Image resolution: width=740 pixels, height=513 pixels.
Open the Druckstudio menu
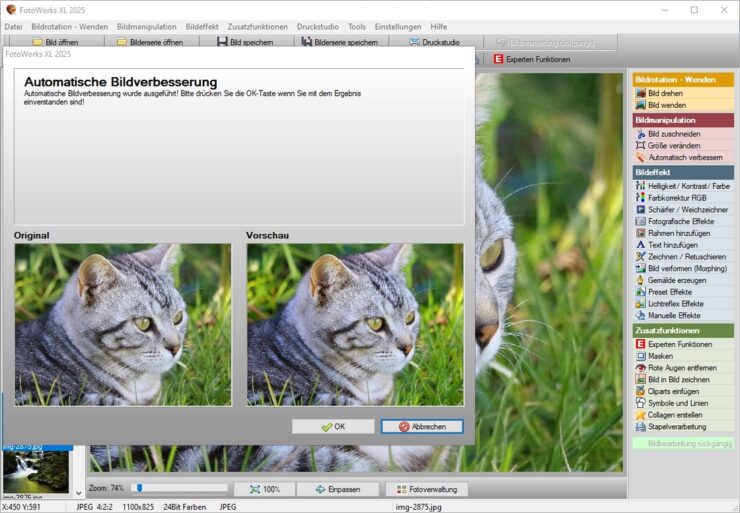(x=318, y=27)
